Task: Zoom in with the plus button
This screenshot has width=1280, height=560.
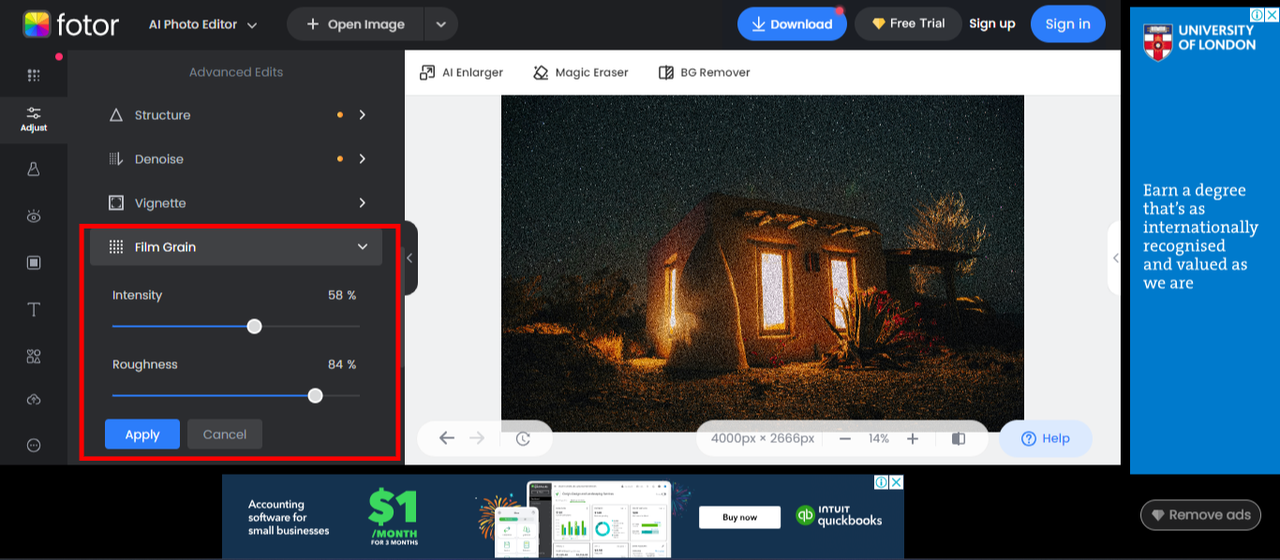Action: pos(912,438)
